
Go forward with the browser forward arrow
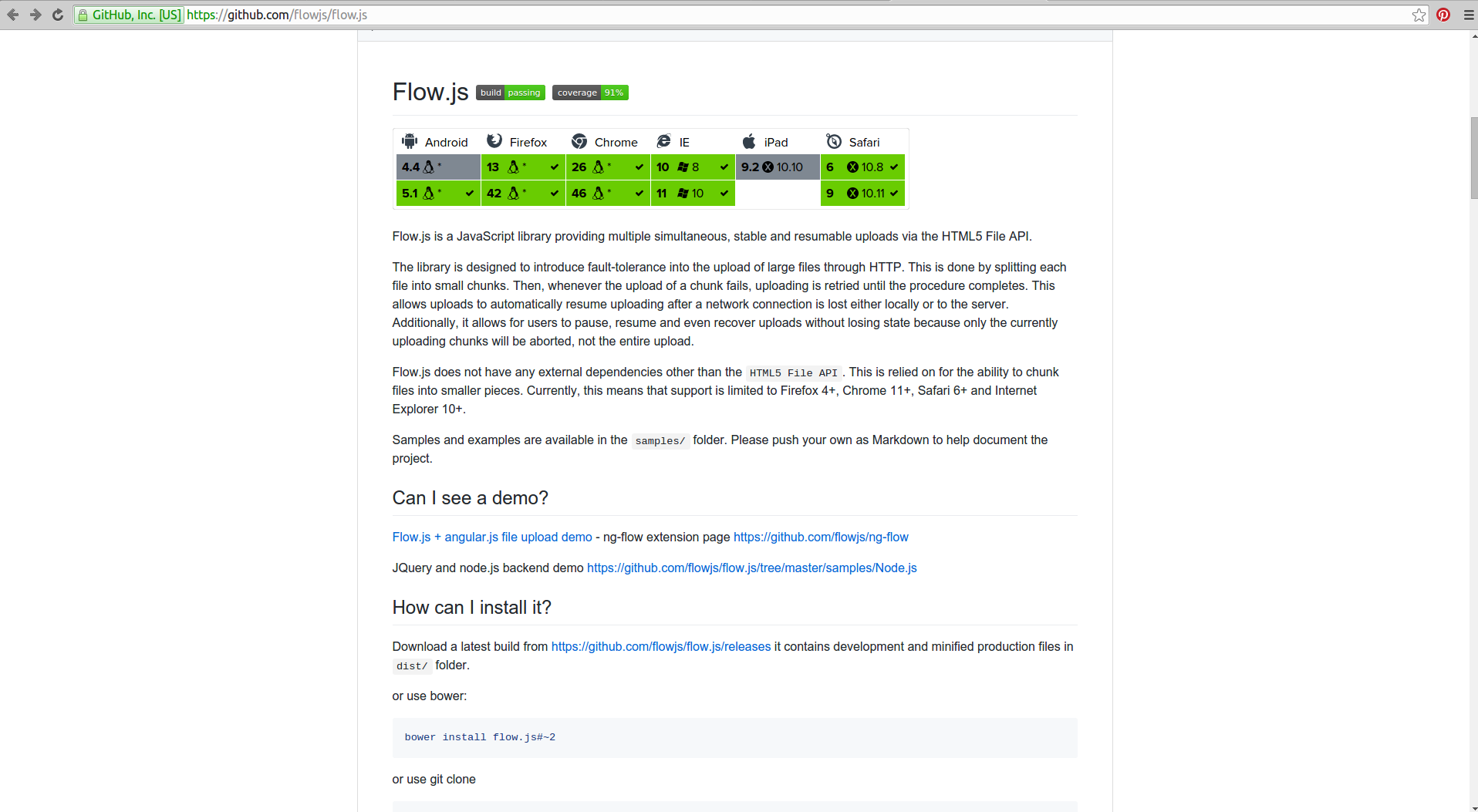tap(35, 15)
